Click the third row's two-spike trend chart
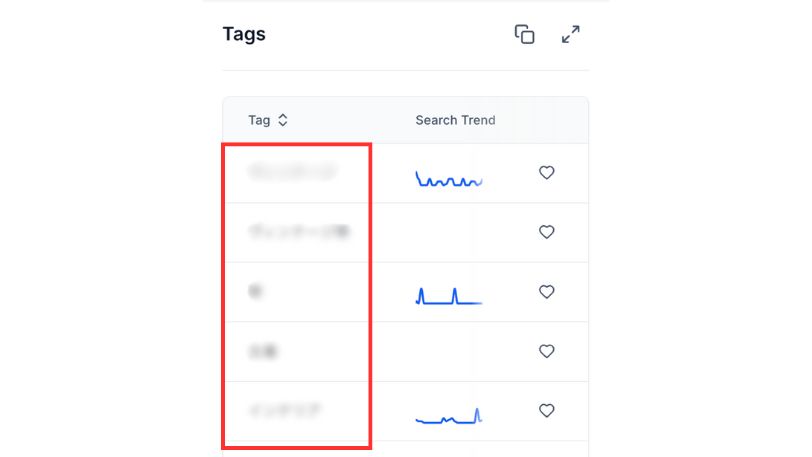The width and height of the screenshot is (812, 457). 449,296
